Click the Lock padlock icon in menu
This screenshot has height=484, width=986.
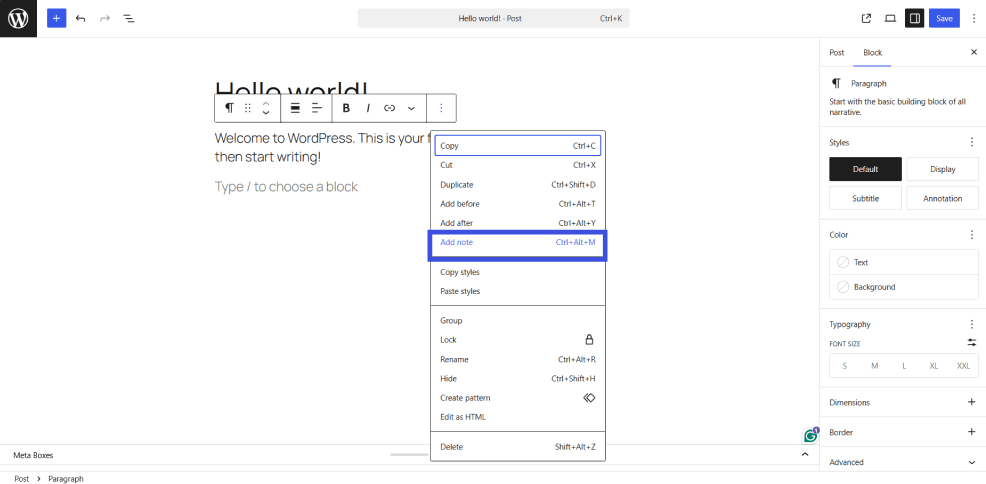pos(589,340)
